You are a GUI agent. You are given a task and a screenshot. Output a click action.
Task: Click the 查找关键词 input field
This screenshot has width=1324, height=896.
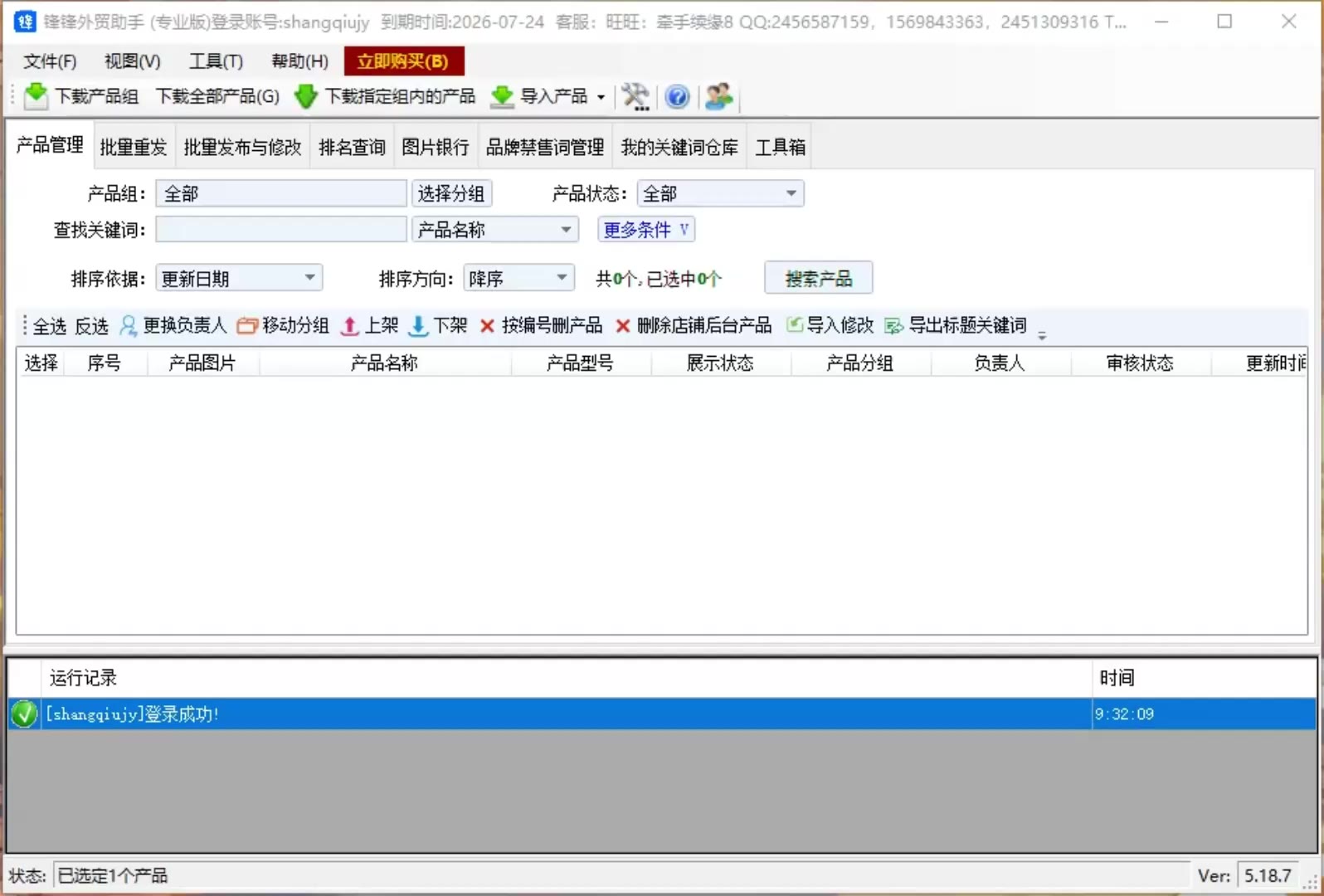tap(280, 229)
